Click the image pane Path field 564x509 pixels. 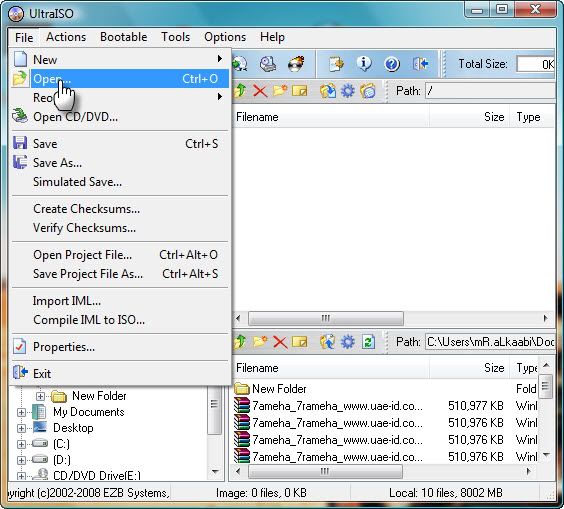[490, 91]
